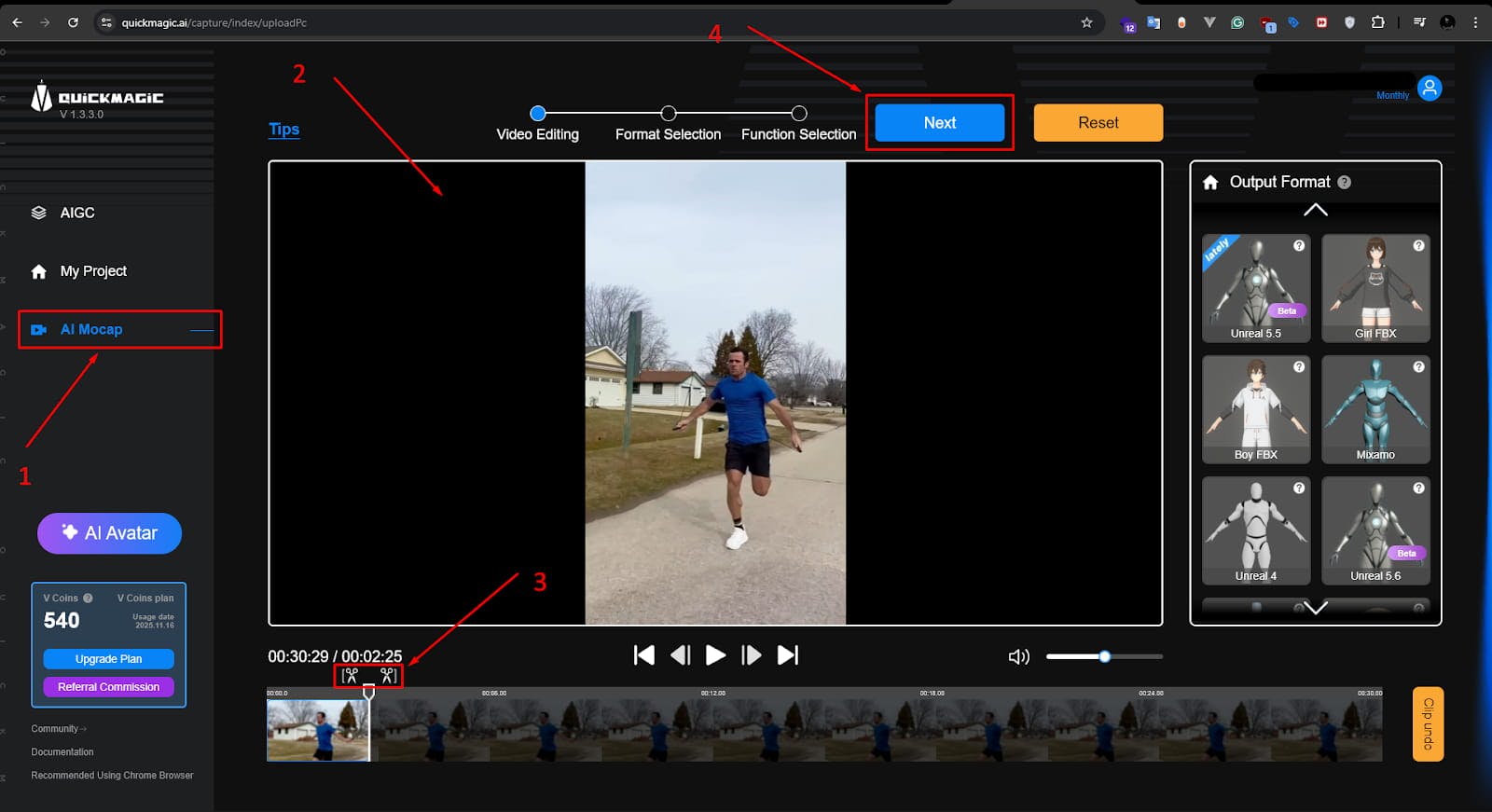1492x812 pixels.
Task: Click the right trim scissors icon
Action: coord(388,676)
